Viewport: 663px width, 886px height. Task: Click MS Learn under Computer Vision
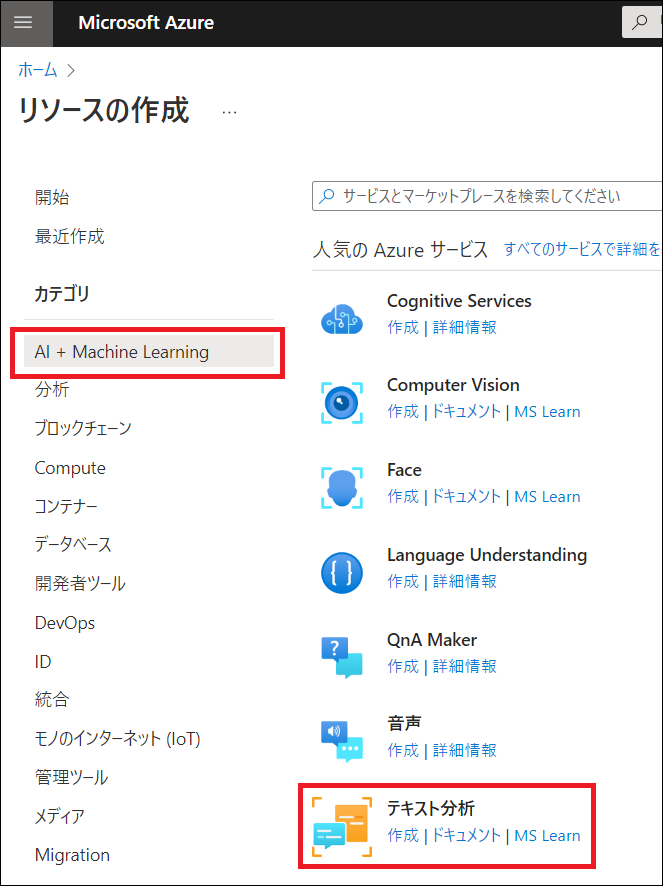pyautogui.click(x=547, y=411)
